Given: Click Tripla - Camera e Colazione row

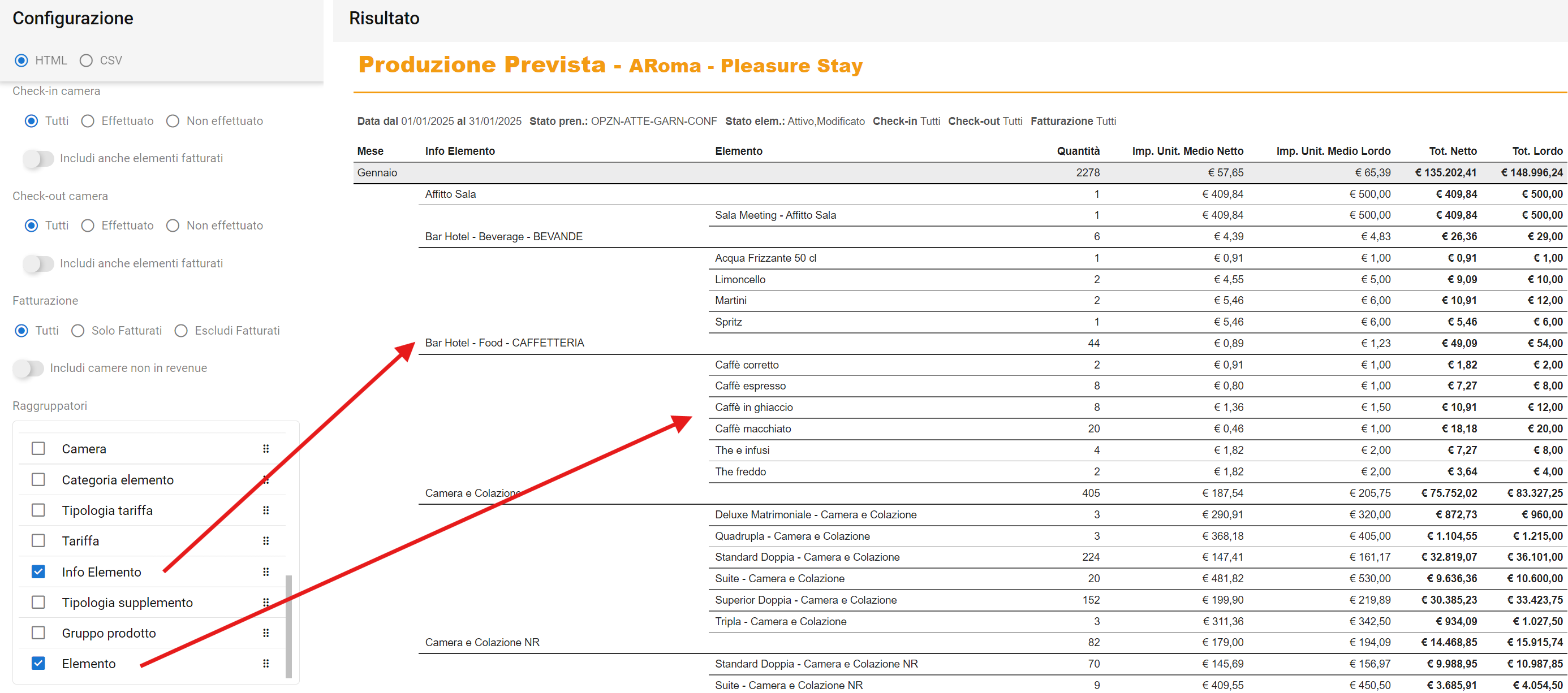Looking at the screenshot, I should pos(1138,622).
